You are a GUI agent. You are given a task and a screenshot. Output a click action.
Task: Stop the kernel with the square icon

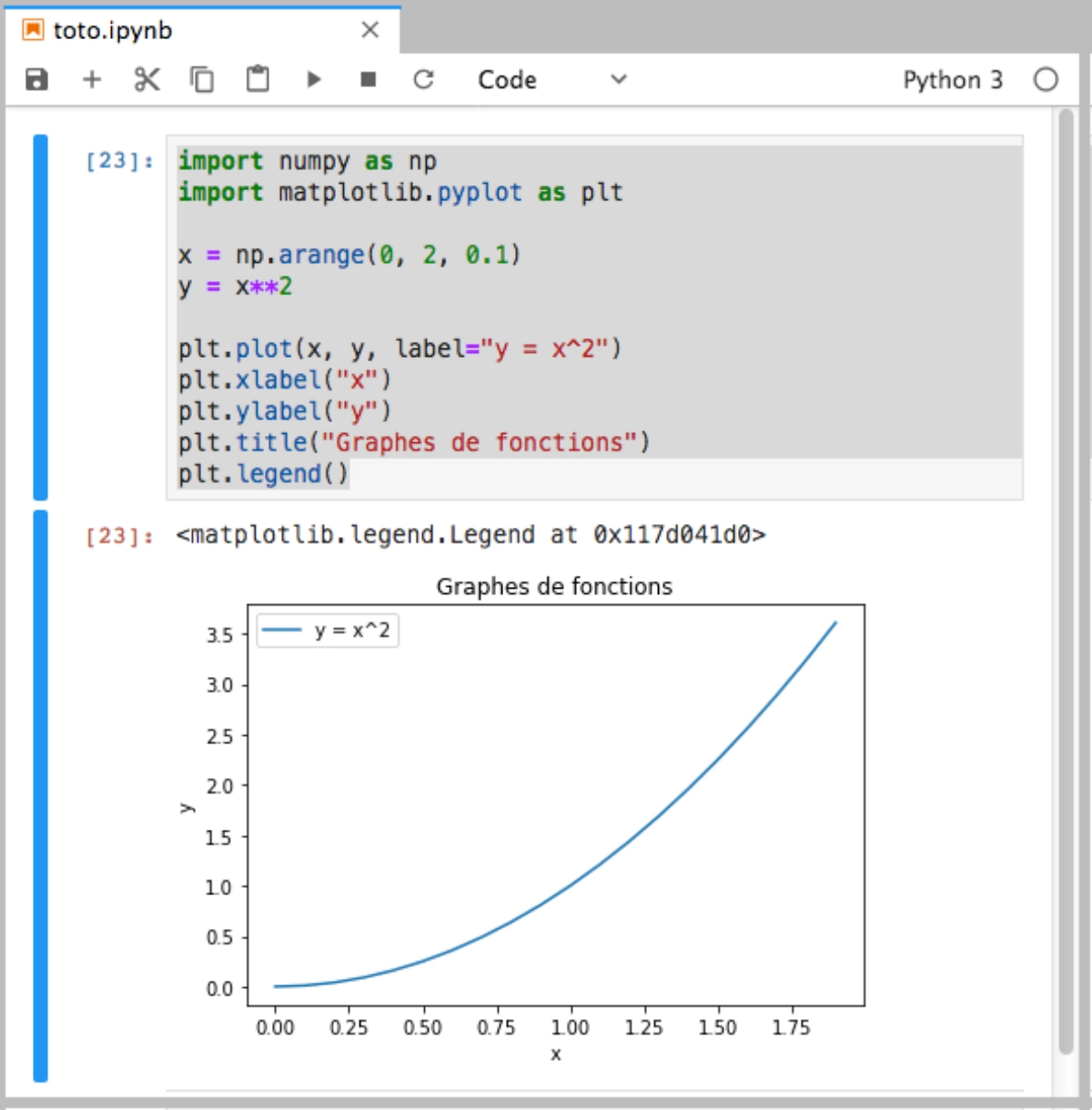pyautogui.click(x=368, y=80)
